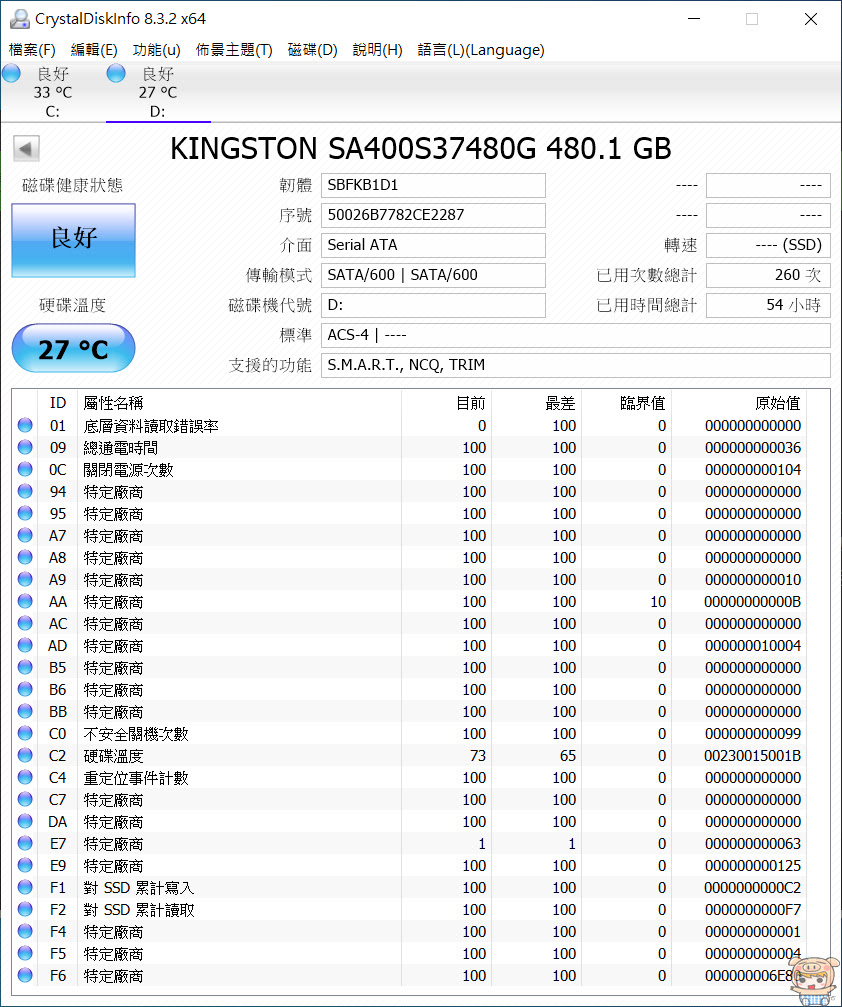Open the 檔案(F) menu
842x1007 pixels.
point(32,50)
